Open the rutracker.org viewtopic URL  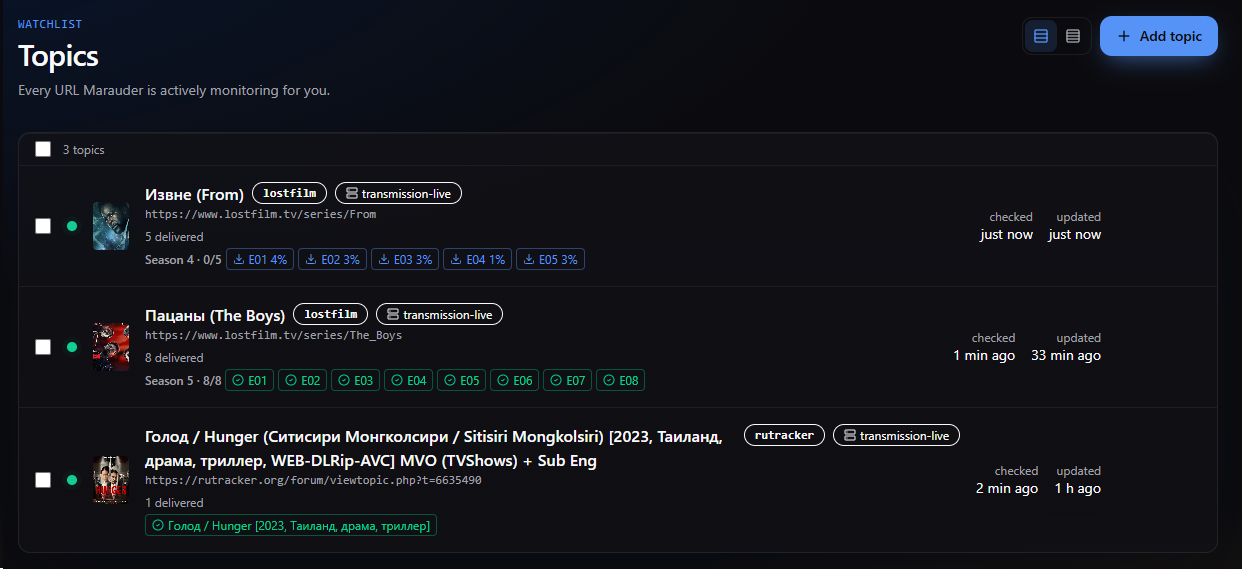[x=313, y=480]
